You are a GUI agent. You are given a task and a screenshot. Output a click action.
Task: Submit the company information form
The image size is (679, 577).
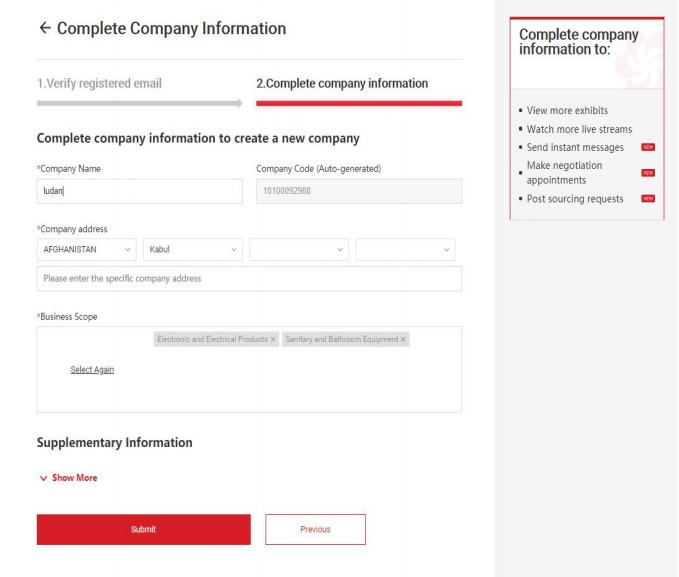(144, 529)
